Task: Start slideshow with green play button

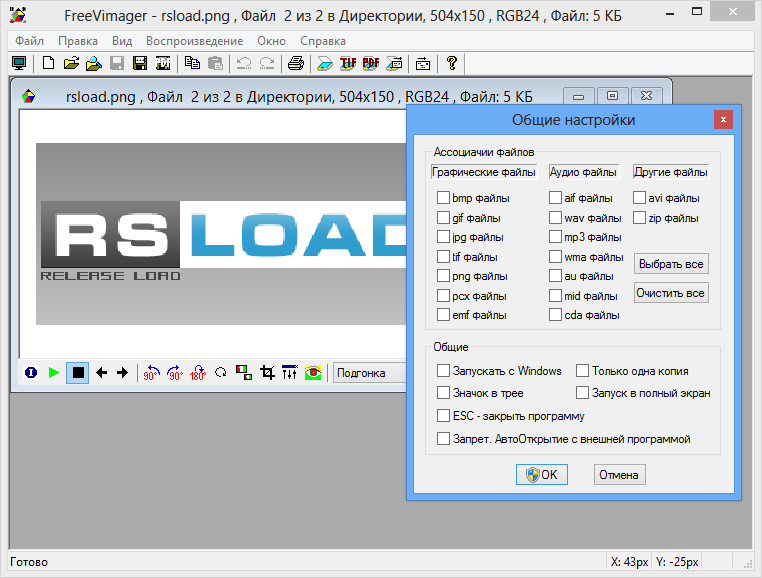Action: [54, 373]
